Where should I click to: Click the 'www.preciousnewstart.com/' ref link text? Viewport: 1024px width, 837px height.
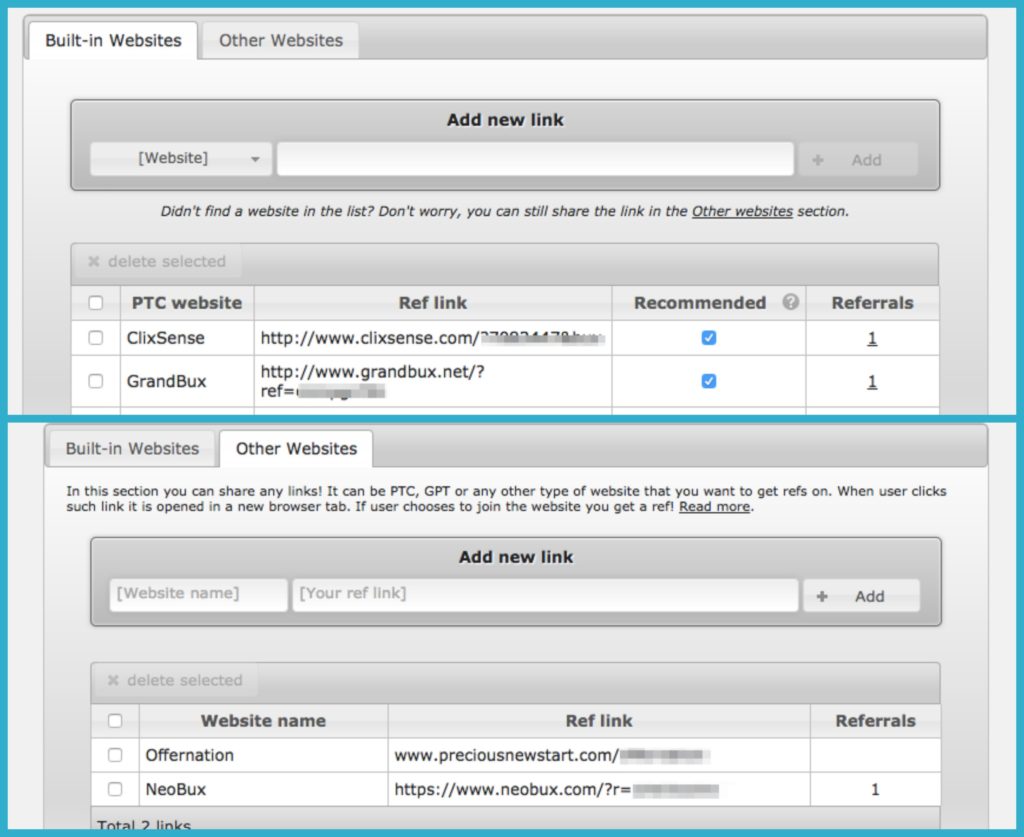506,755
